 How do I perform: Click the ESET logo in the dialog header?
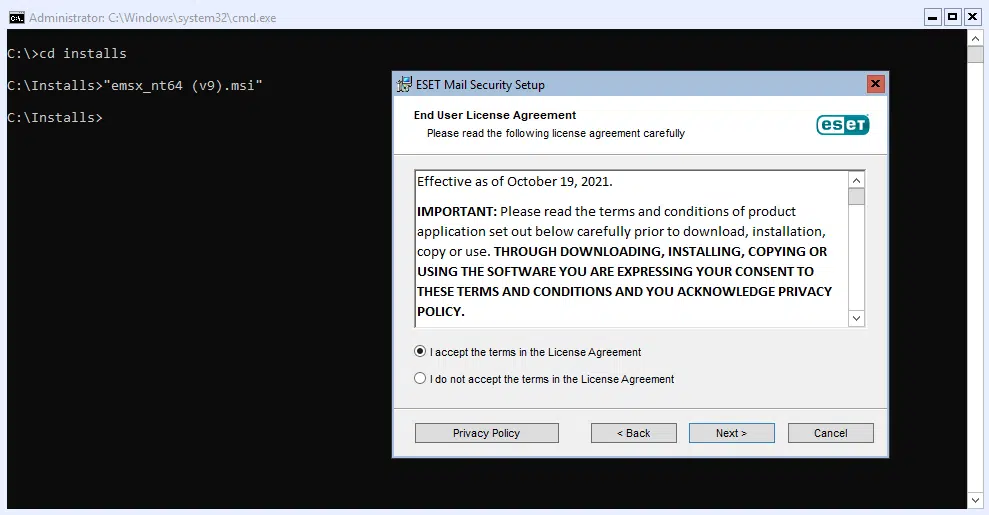843,124
